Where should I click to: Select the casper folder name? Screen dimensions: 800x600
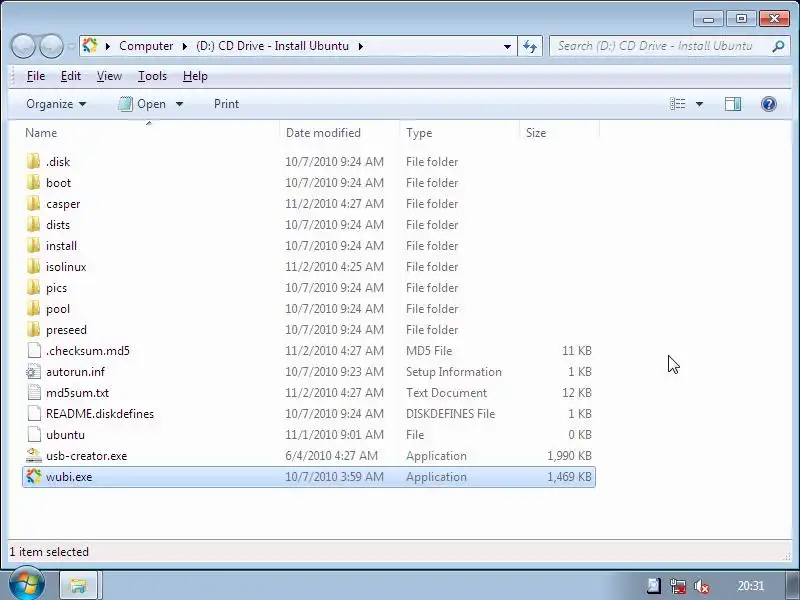click(63, 204)
